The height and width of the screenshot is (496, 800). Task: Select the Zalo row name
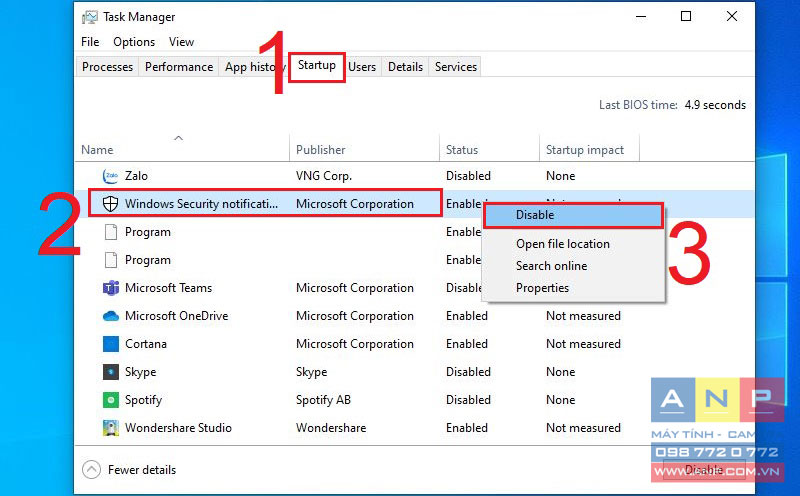pos(136,176)
